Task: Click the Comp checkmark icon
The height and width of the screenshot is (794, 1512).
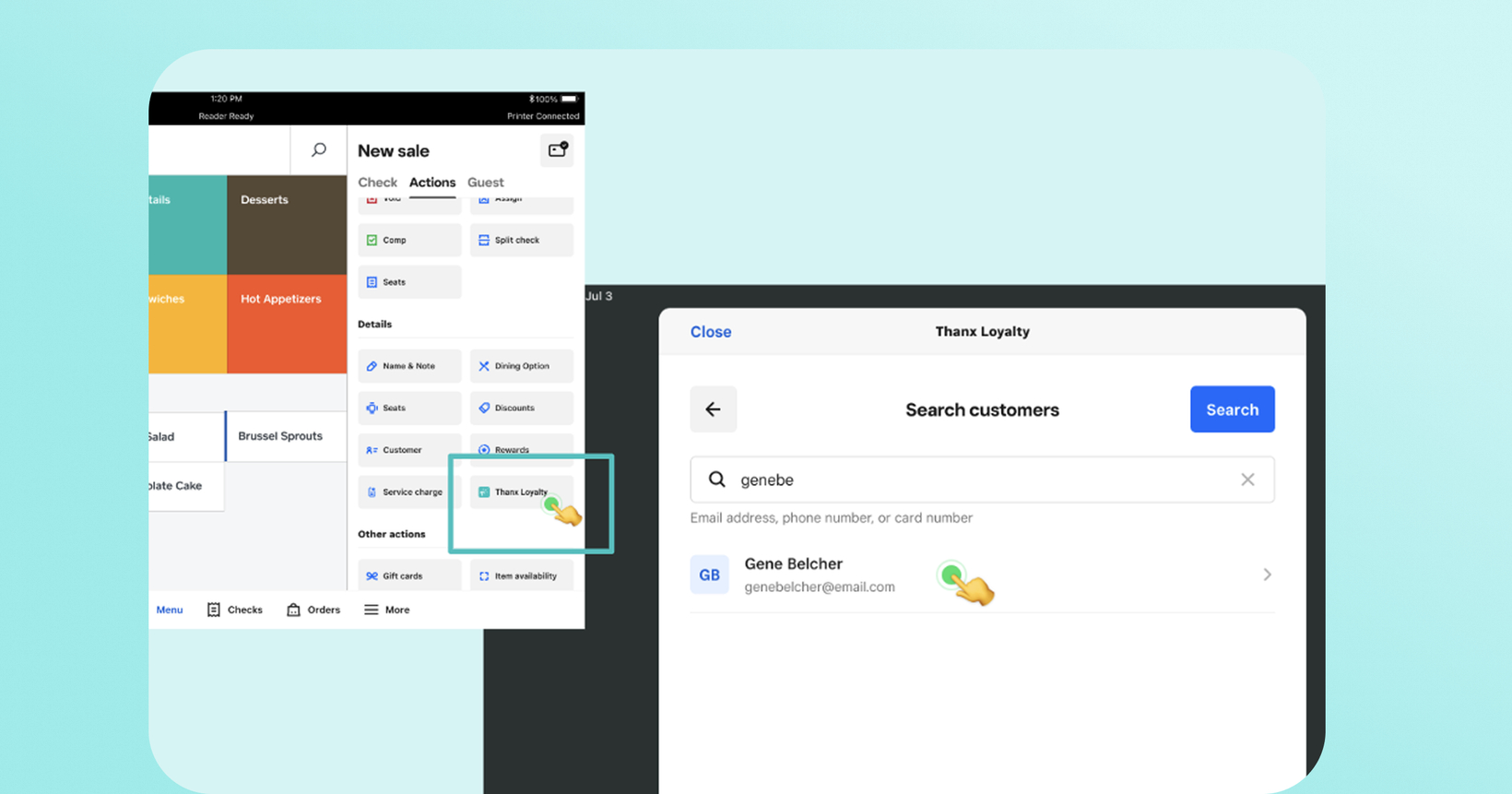Action: 372,240
